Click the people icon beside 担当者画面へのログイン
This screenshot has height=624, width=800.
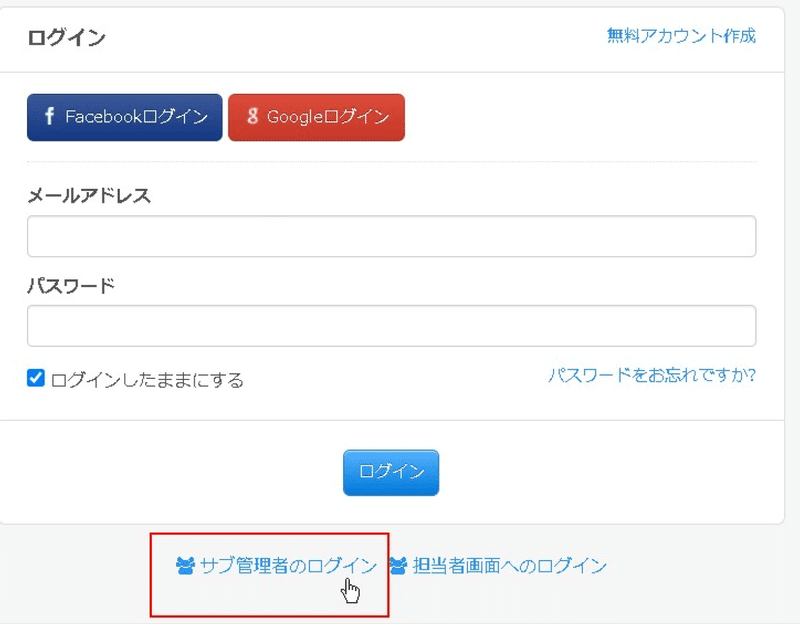click(x=398, y=566)
